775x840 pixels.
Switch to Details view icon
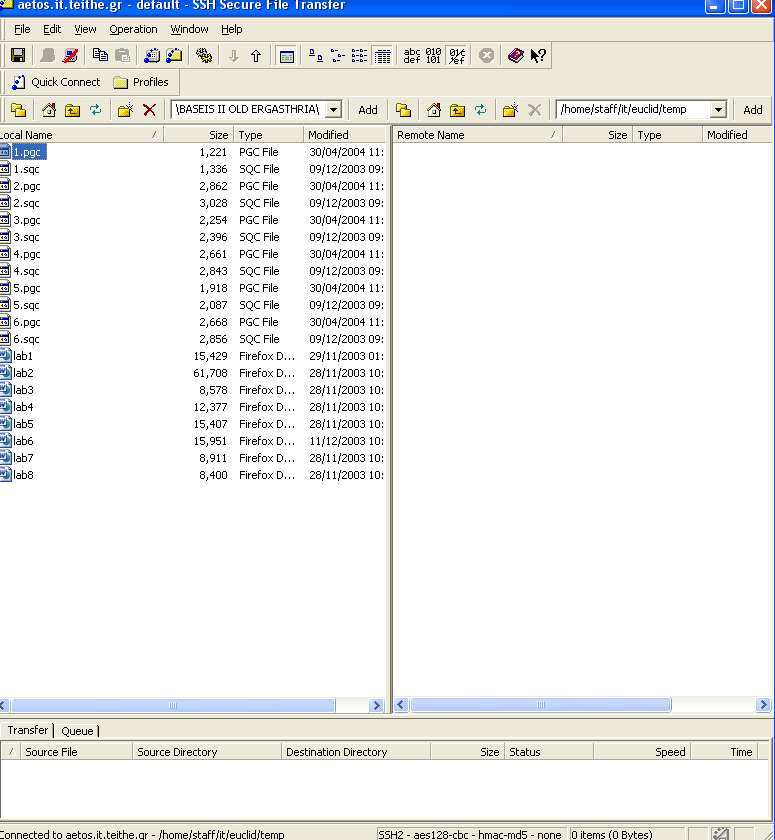382,56
